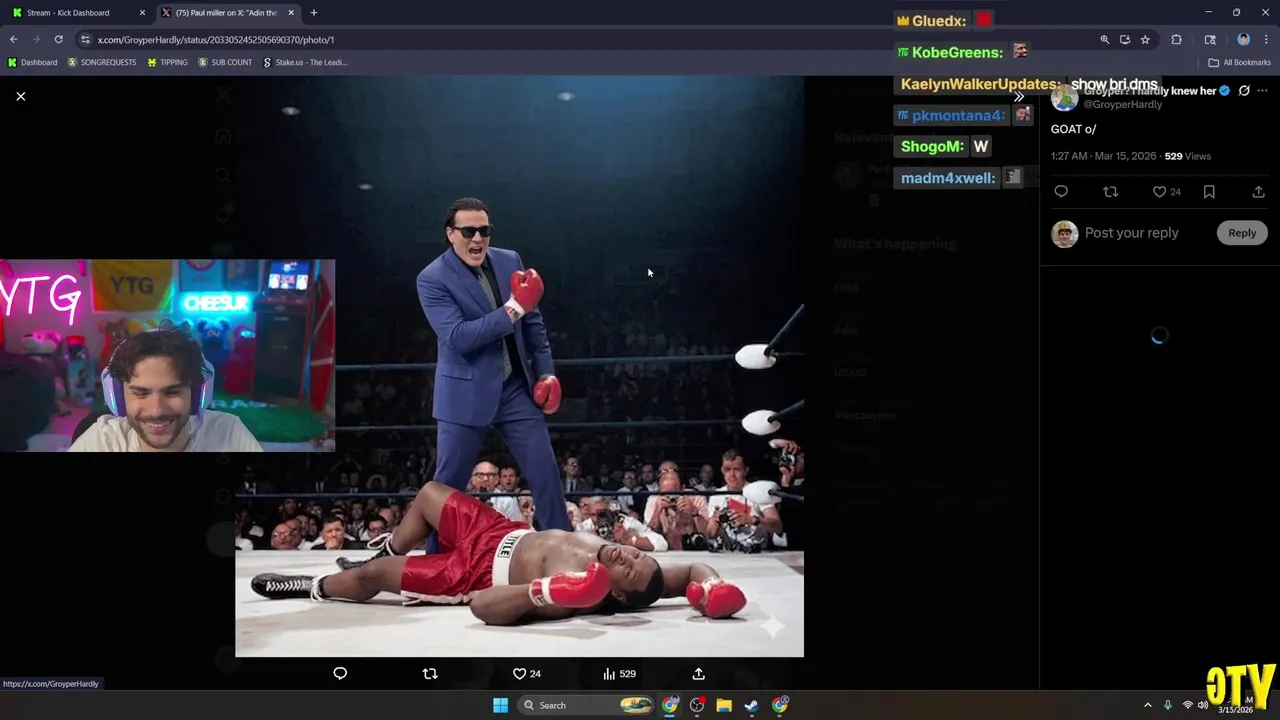Bookmark the tweet in the right sidebar
This screenshot has height=720, width=1280.
[1209, 192]
